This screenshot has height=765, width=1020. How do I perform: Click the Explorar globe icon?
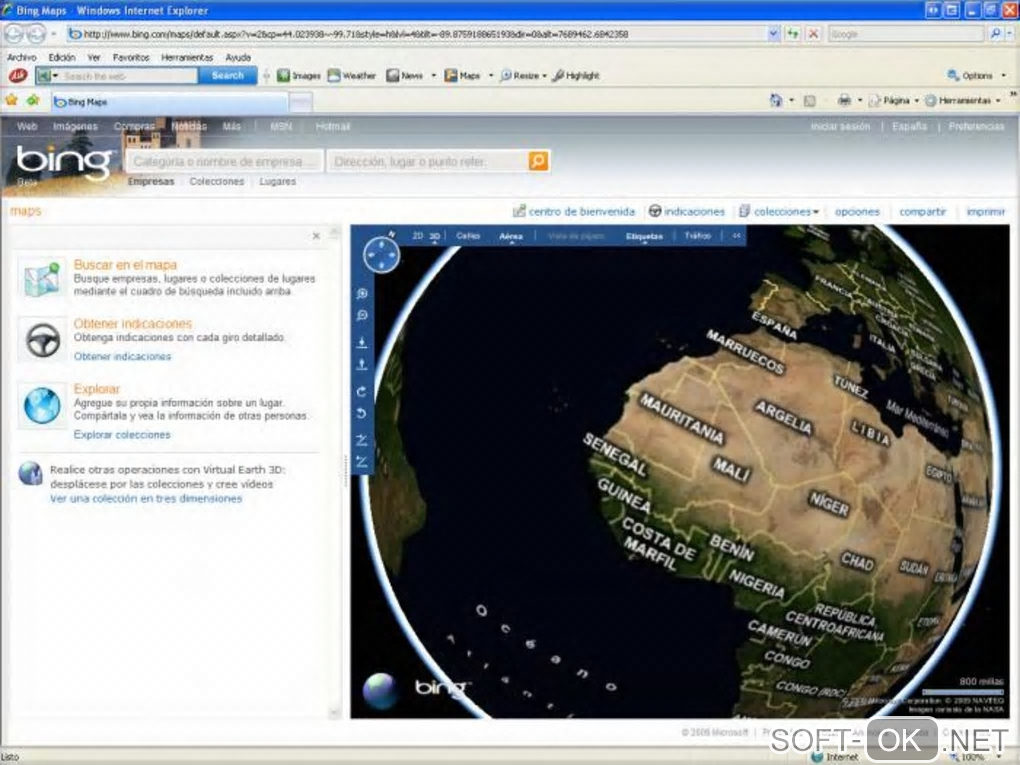(x=42, y=405)
